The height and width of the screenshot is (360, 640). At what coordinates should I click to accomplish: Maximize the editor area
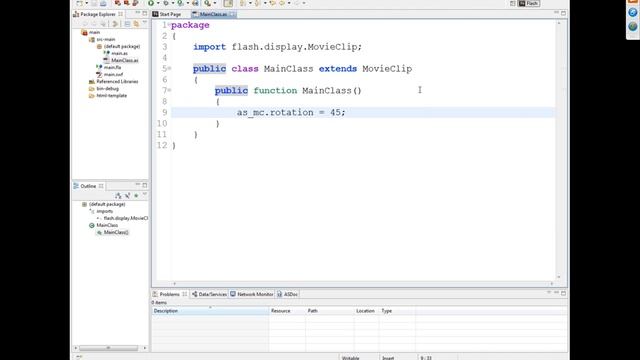563,13
